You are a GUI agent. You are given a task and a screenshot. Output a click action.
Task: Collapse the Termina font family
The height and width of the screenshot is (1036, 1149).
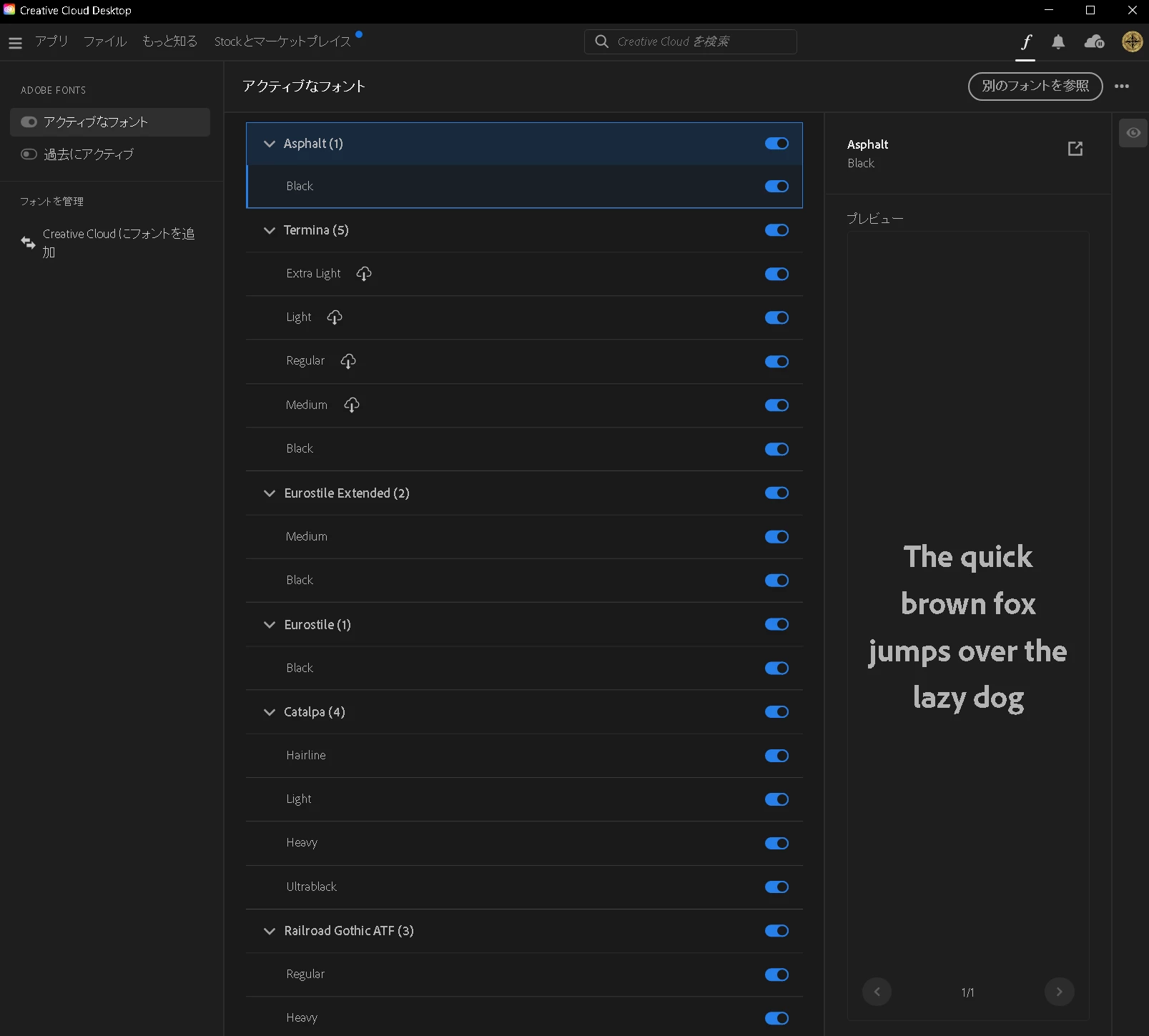pyautogui.click(x=270, y=230)
